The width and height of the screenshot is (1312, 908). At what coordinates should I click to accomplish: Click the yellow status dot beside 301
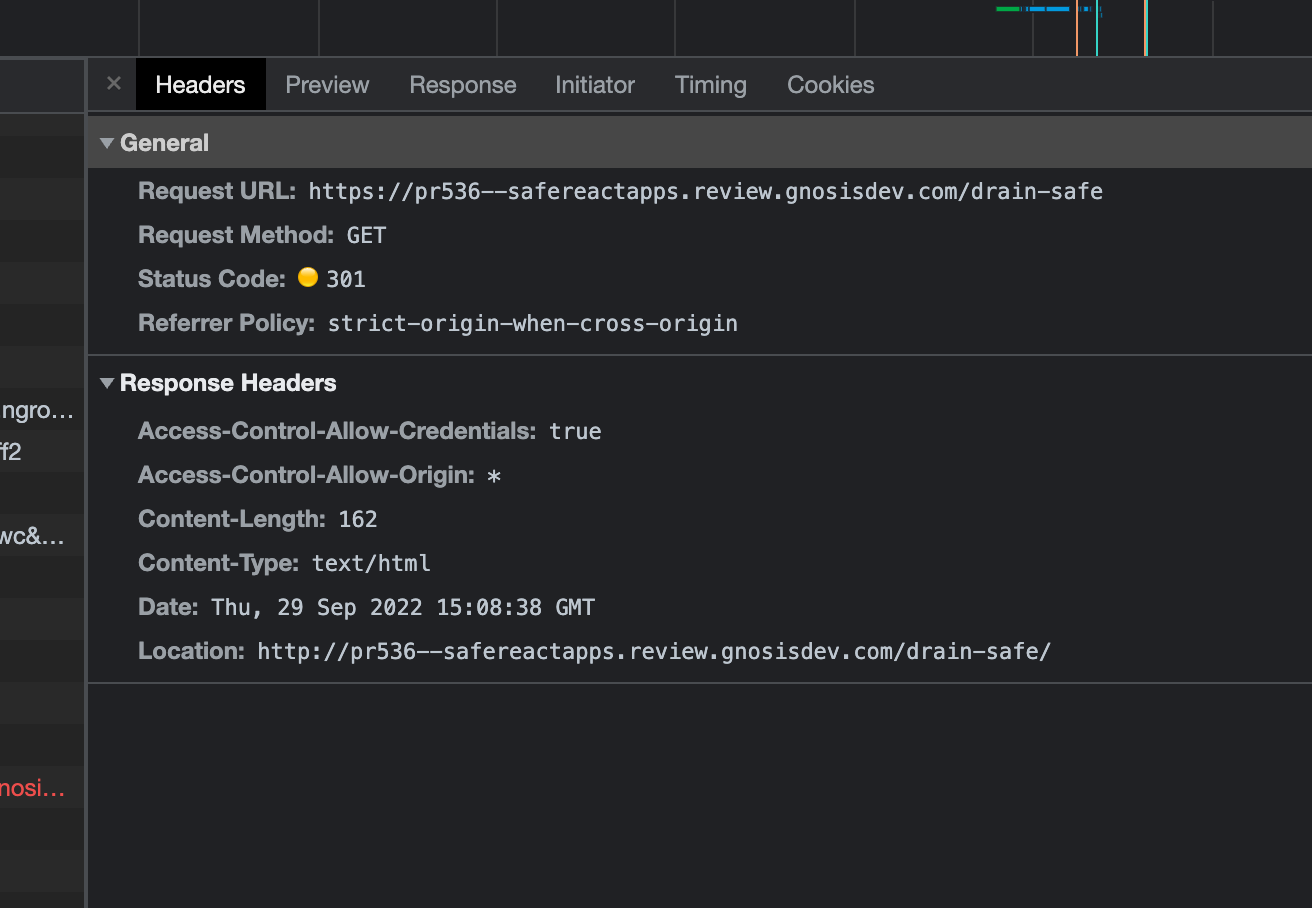click(308, 277)
